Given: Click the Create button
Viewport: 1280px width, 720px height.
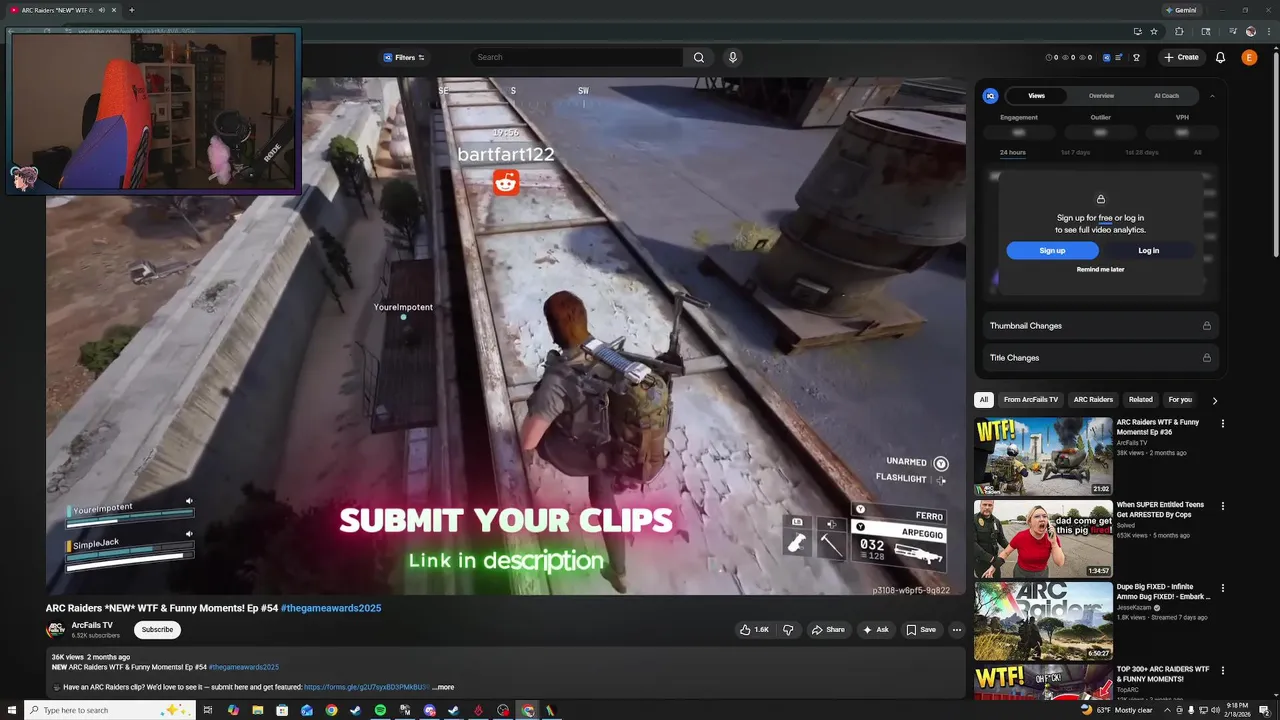Looking at the screenshot, I should [1180, 57].
